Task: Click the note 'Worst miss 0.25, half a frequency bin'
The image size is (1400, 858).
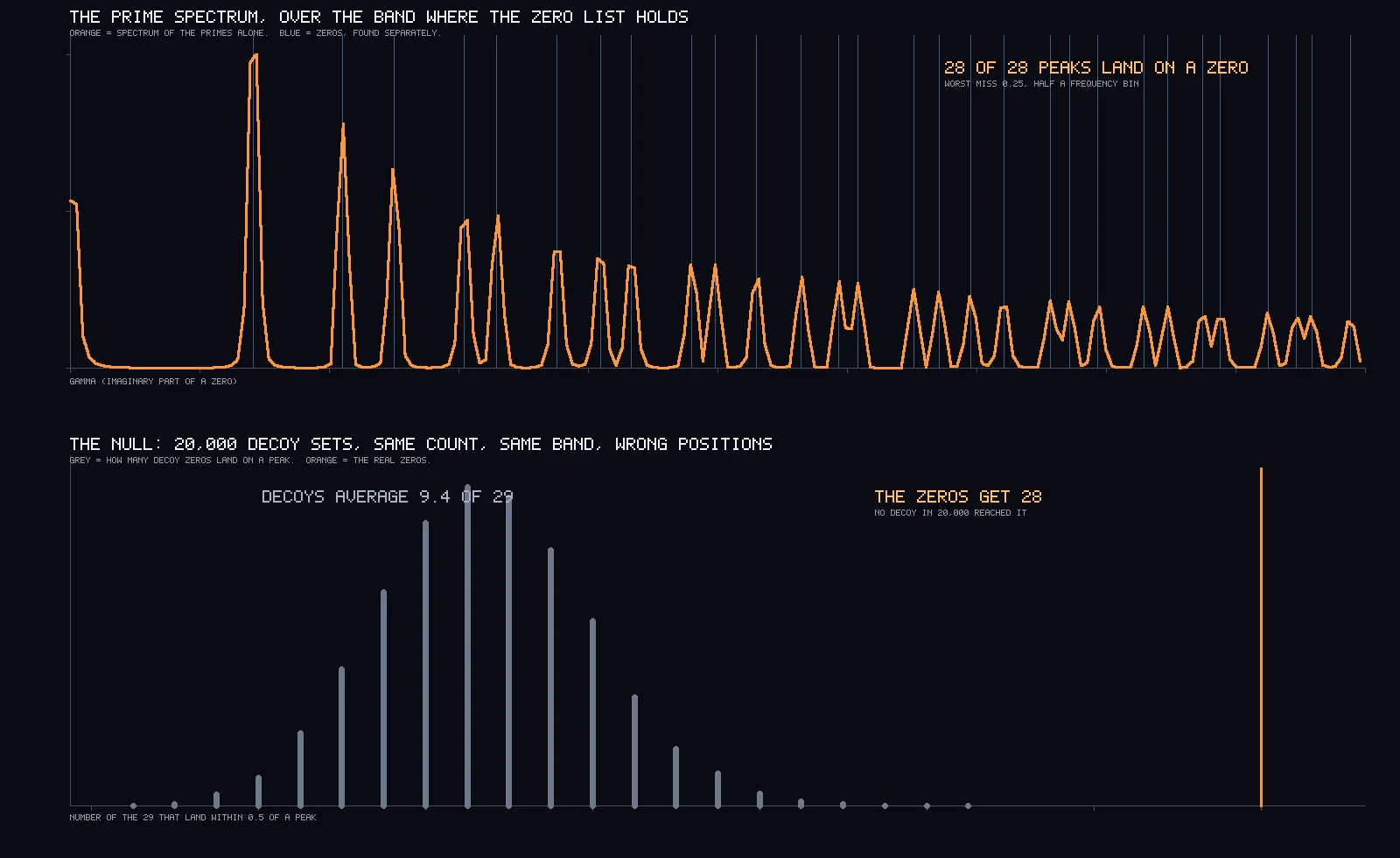Action: (x=1041, y=84)
